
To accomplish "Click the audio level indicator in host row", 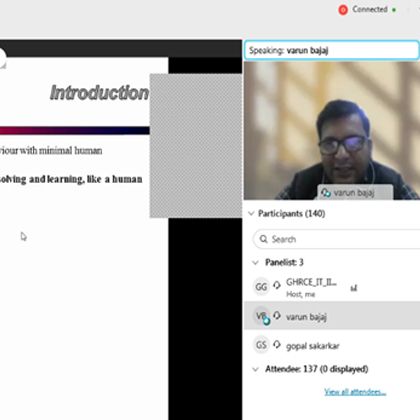I will tap(354, 288).
